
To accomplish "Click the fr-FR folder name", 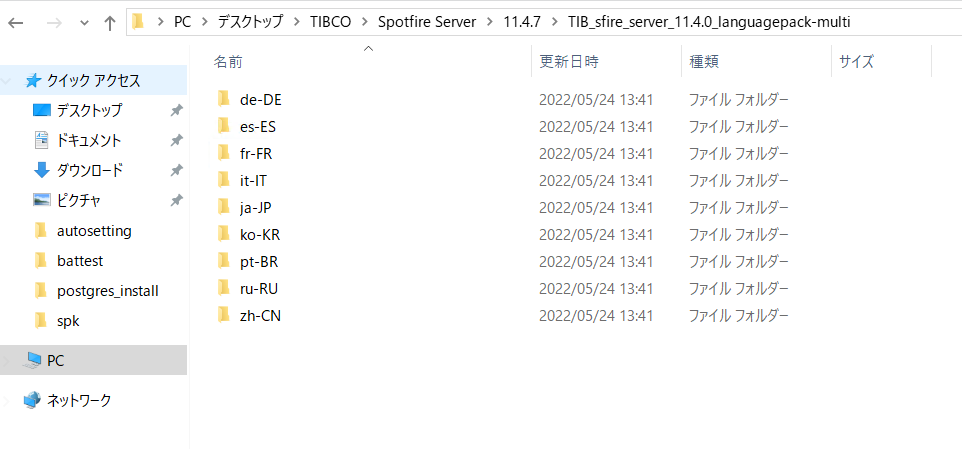I will (256, 154).
